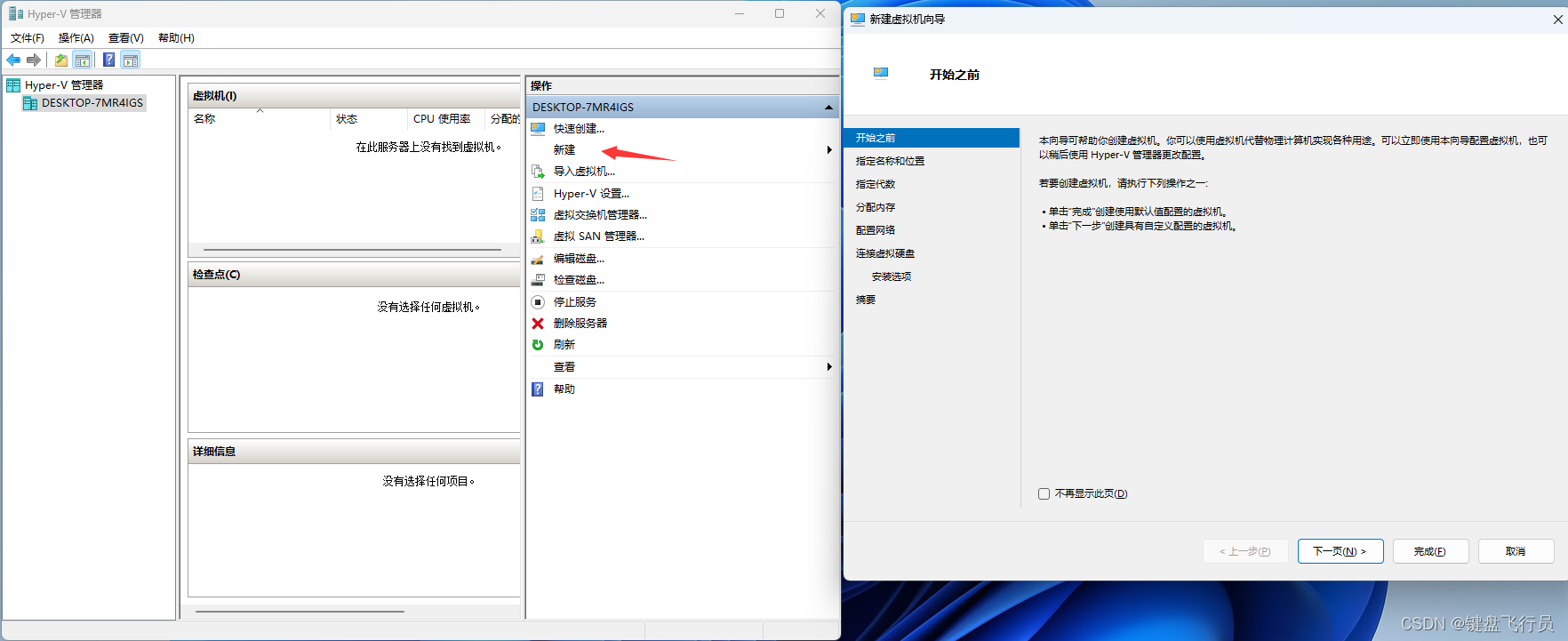Go to the 分配内存 wizard step
The image size is (1568, 641).
(876, 207)
